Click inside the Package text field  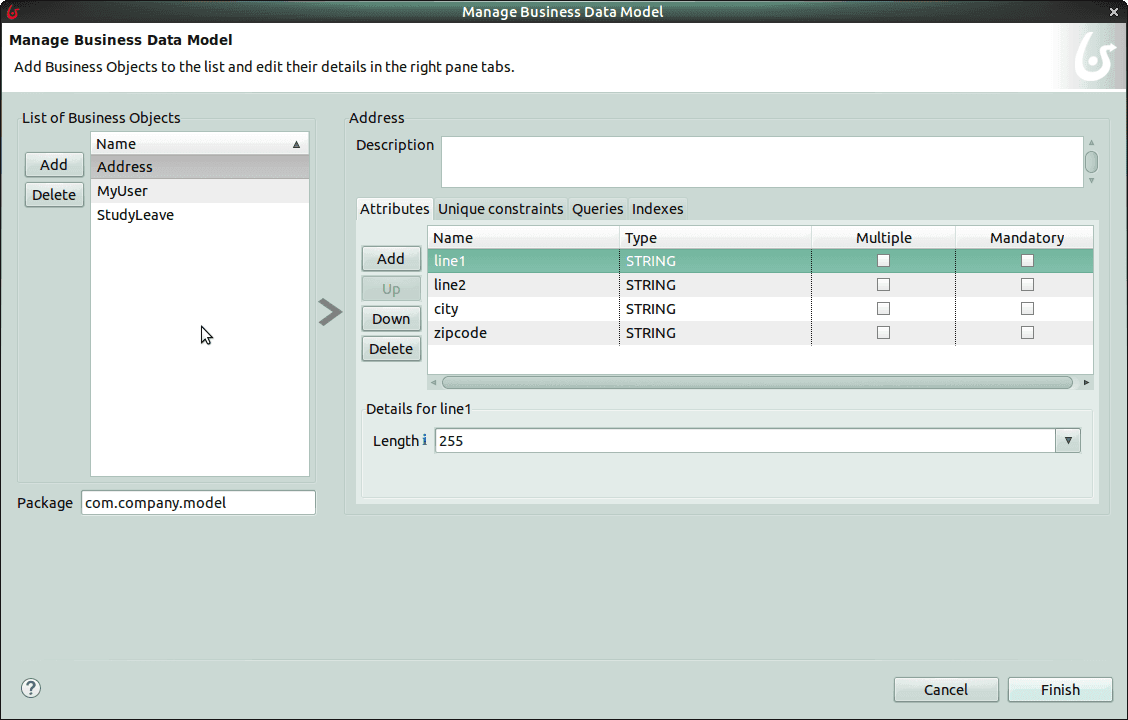pos(197,503)
